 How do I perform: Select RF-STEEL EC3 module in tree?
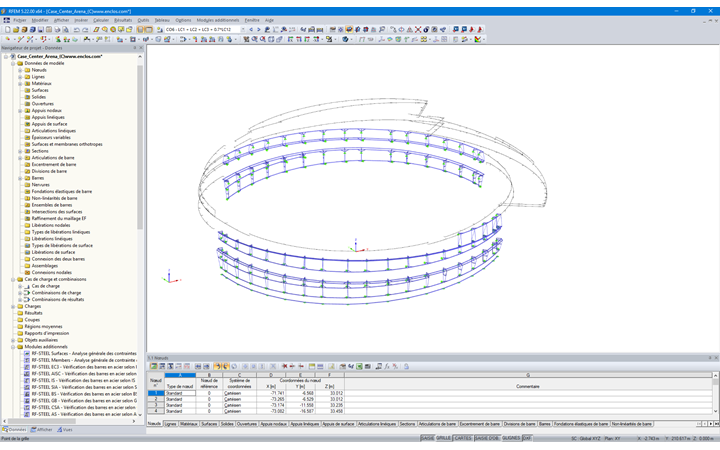(84, 367)
